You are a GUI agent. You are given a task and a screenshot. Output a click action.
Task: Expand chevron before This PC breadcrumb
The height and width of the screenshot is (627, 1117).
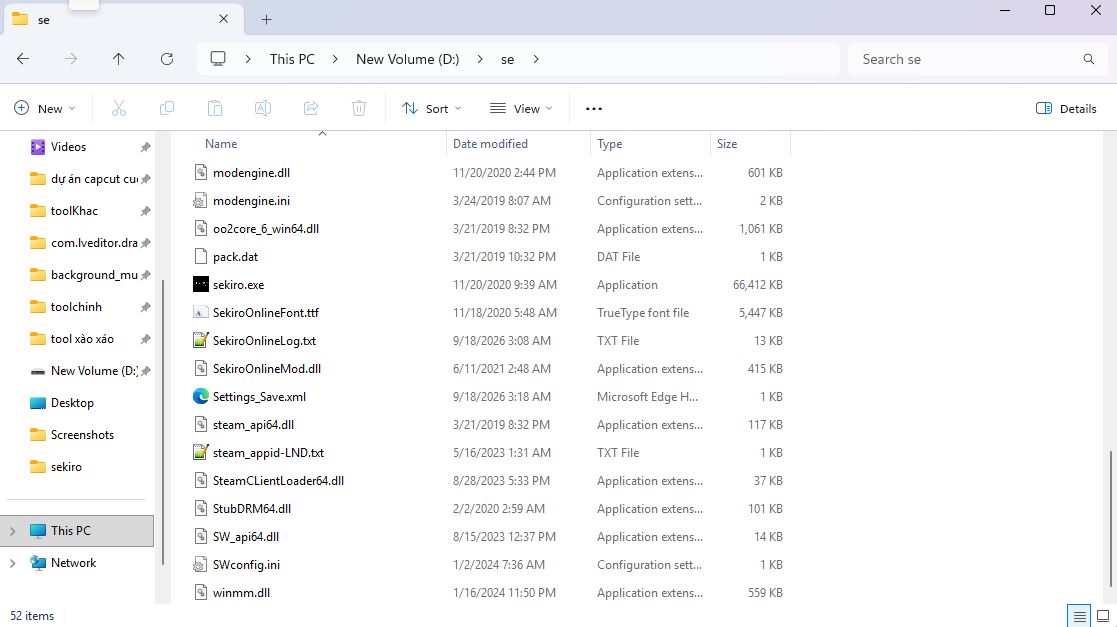click(248, 59)
